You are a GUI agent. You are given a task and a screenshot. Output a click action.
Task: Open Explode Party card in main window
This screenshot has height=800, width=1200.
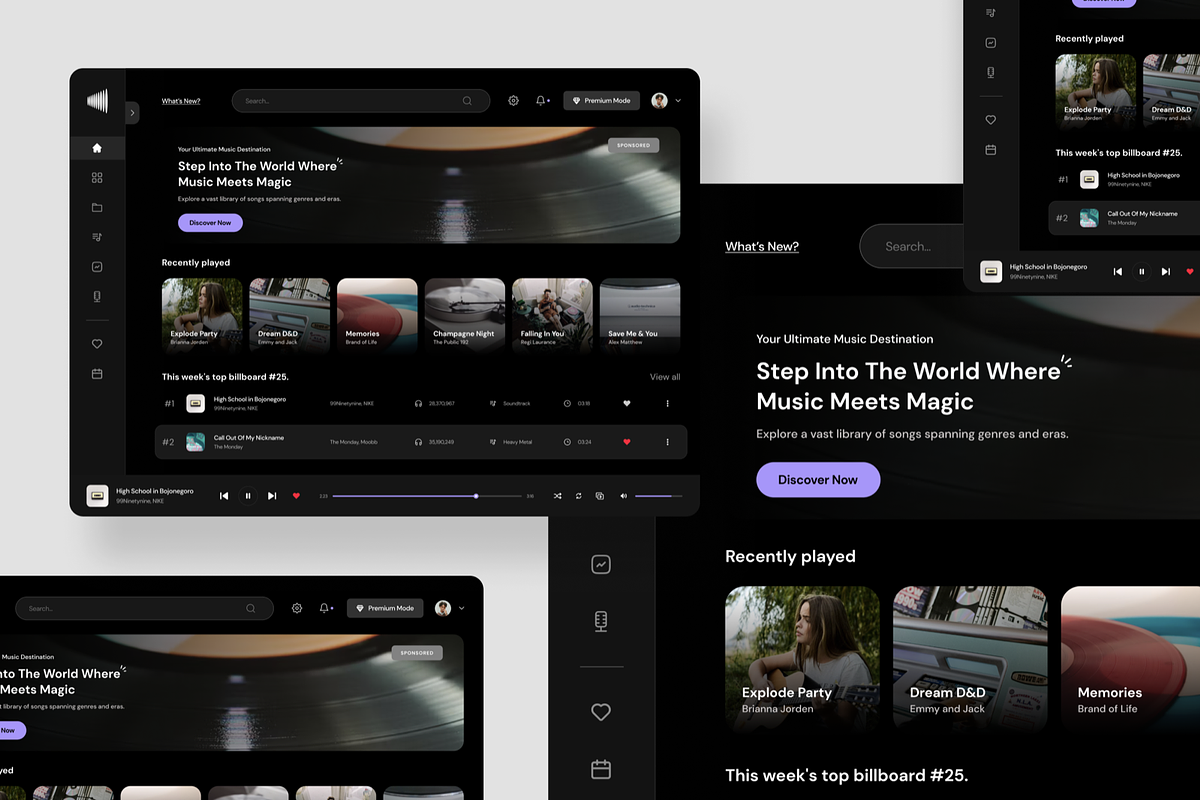[x=202, y=315]
